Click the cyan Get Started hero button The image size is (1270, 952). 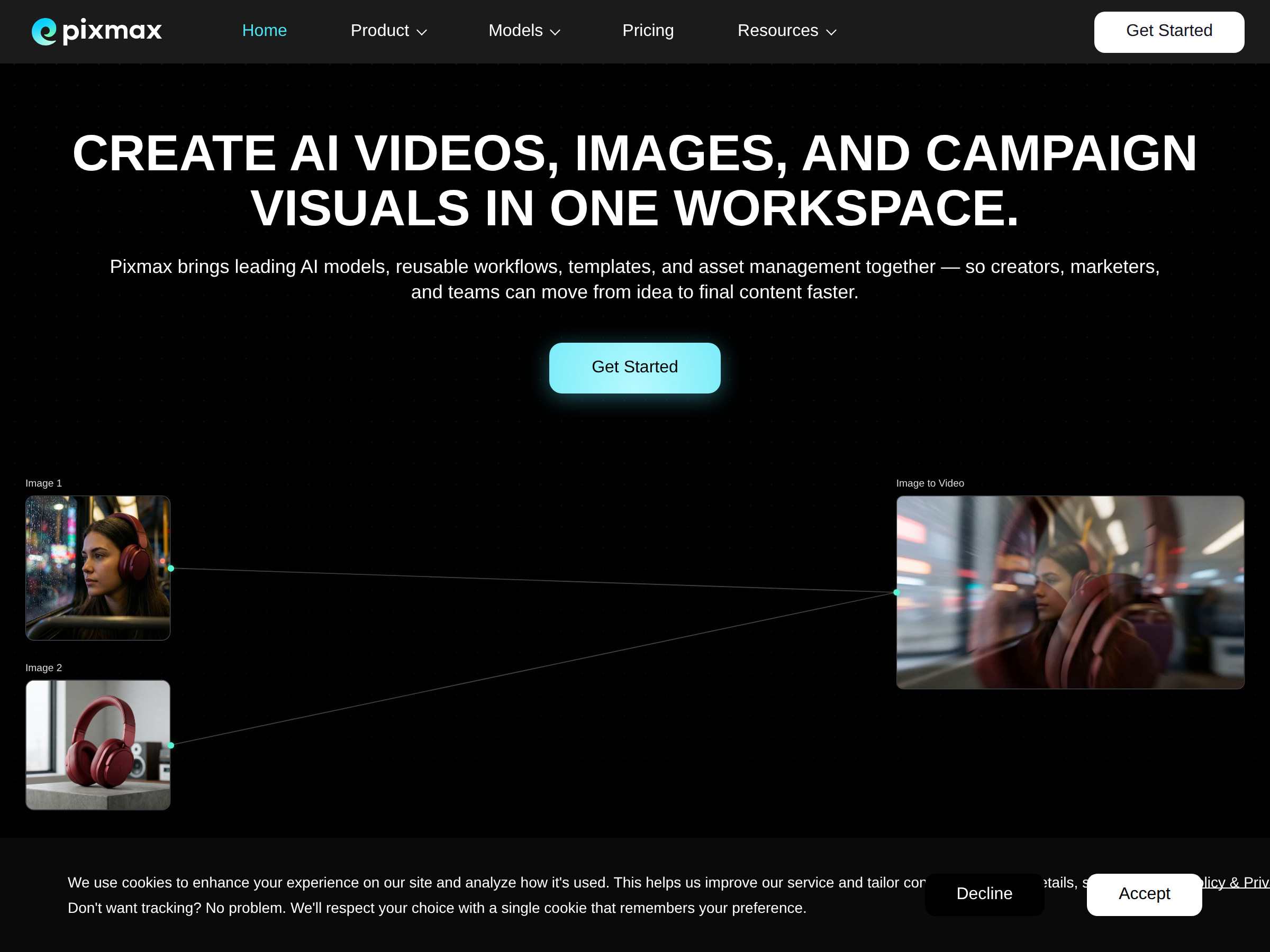pos(634,368)
